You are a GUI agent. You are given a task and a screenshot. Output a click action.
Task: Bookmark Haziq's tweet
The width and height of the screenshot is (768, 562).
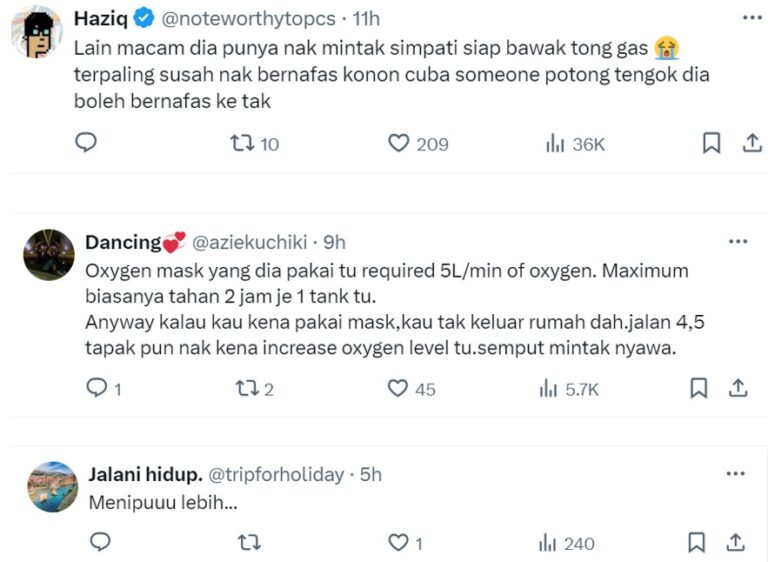[x=711, y=143]
